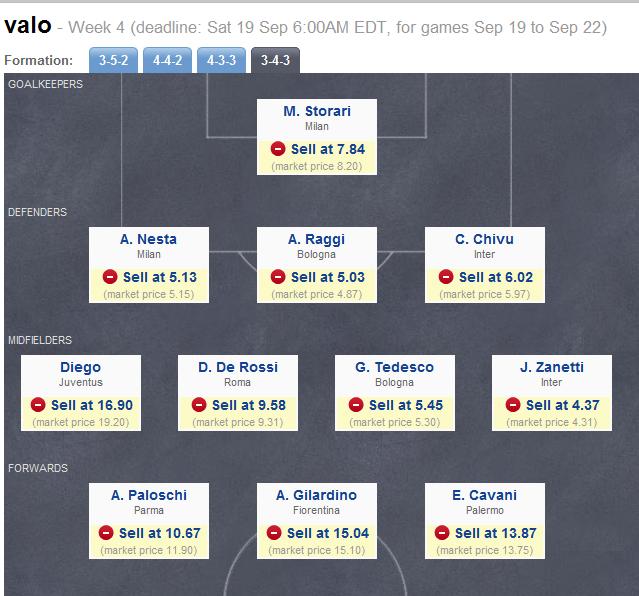Open A. Raggi's player name link
Image resolution: width=639 pixels, height=596 pixels.
click(316, 239)
